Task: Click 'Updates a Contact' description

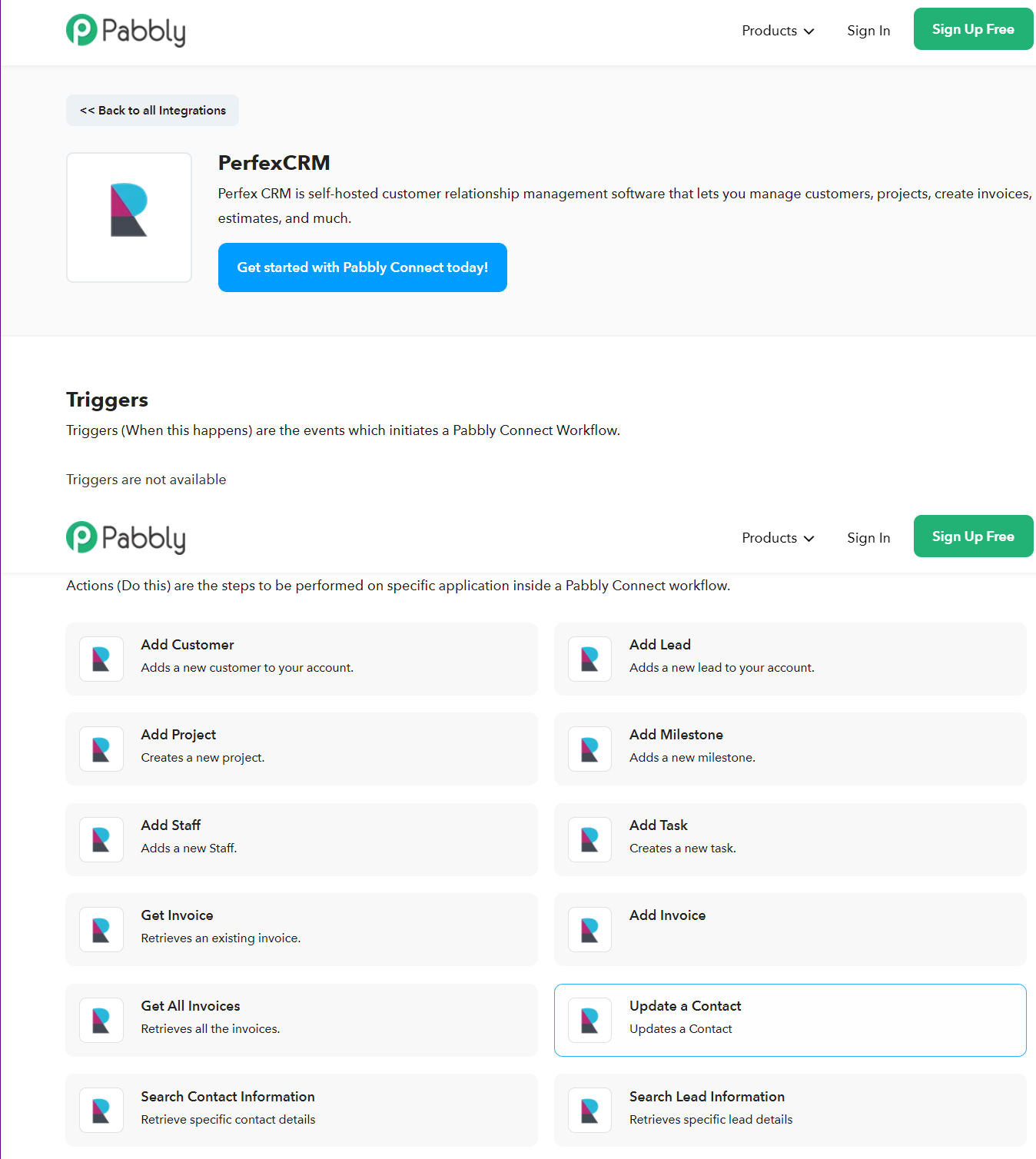Action: 681,1029
